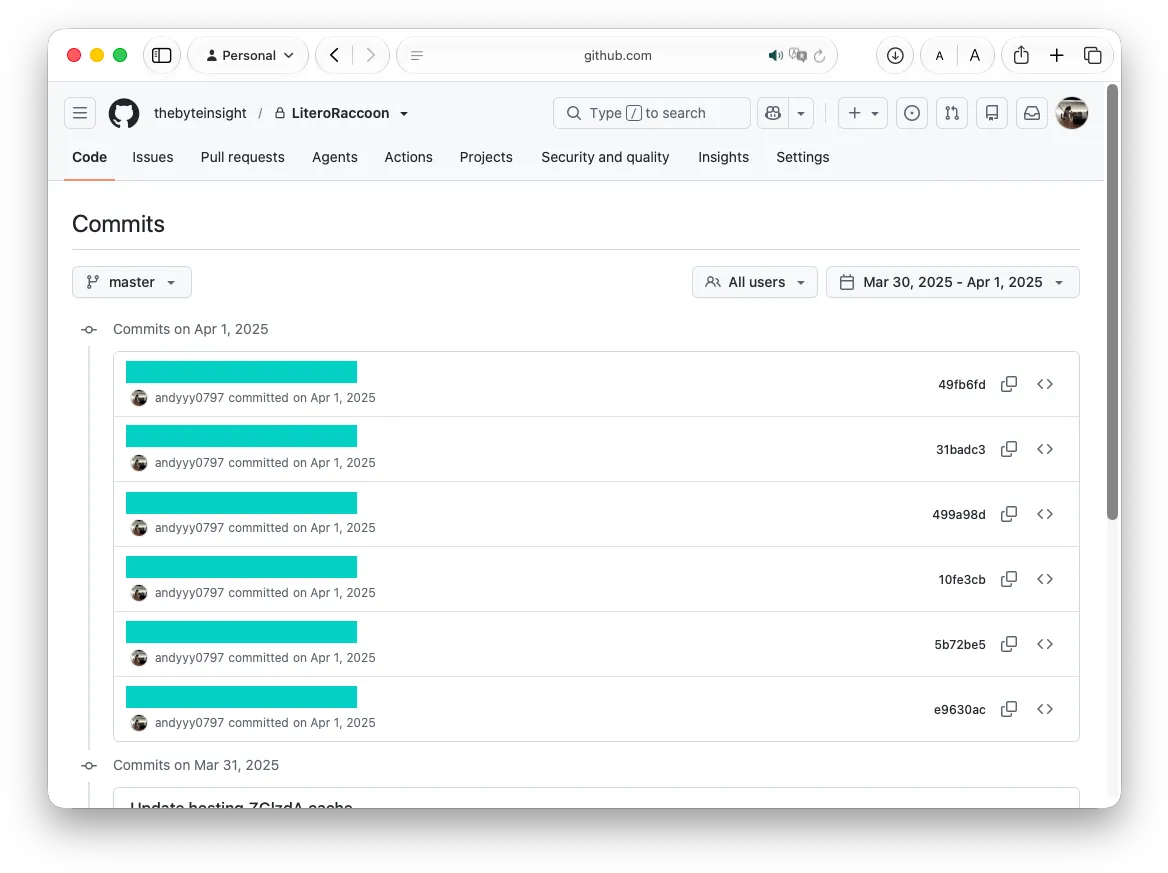Open the repositories icon in header
Viewport: 1168px width, 873px height.
click(992, 113)
